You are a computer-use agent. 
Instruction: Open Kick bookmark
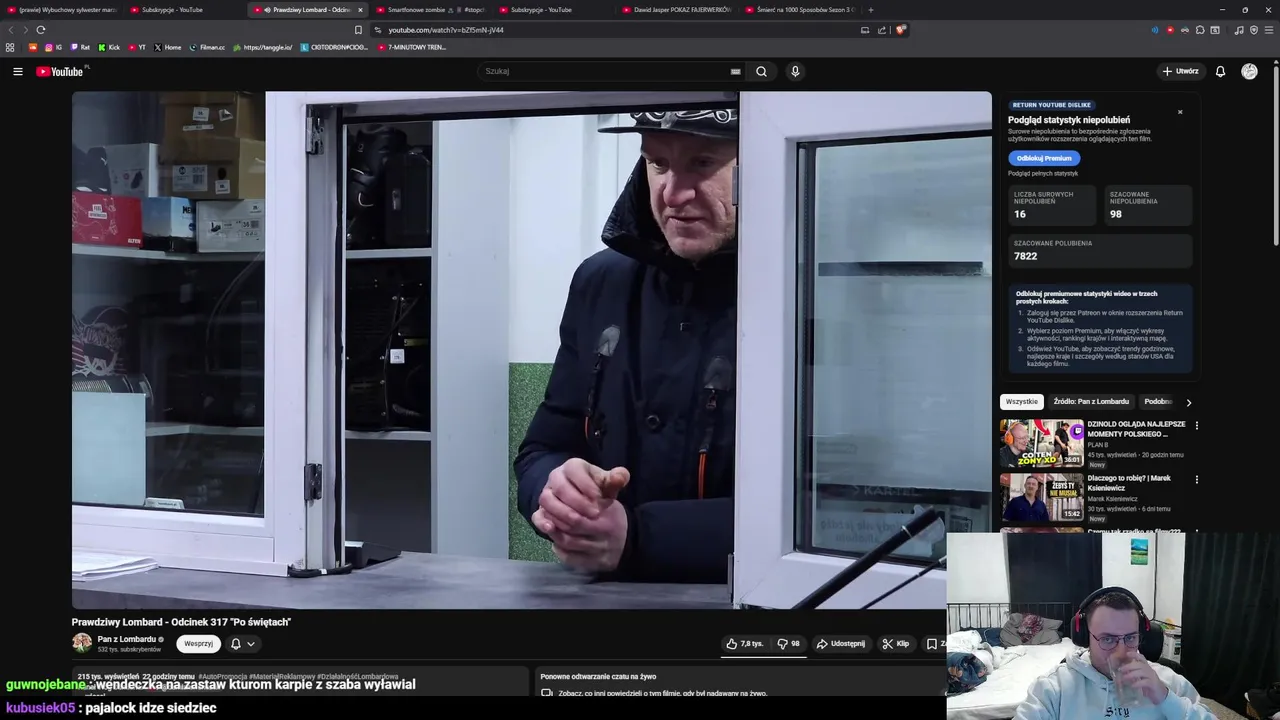109,47
